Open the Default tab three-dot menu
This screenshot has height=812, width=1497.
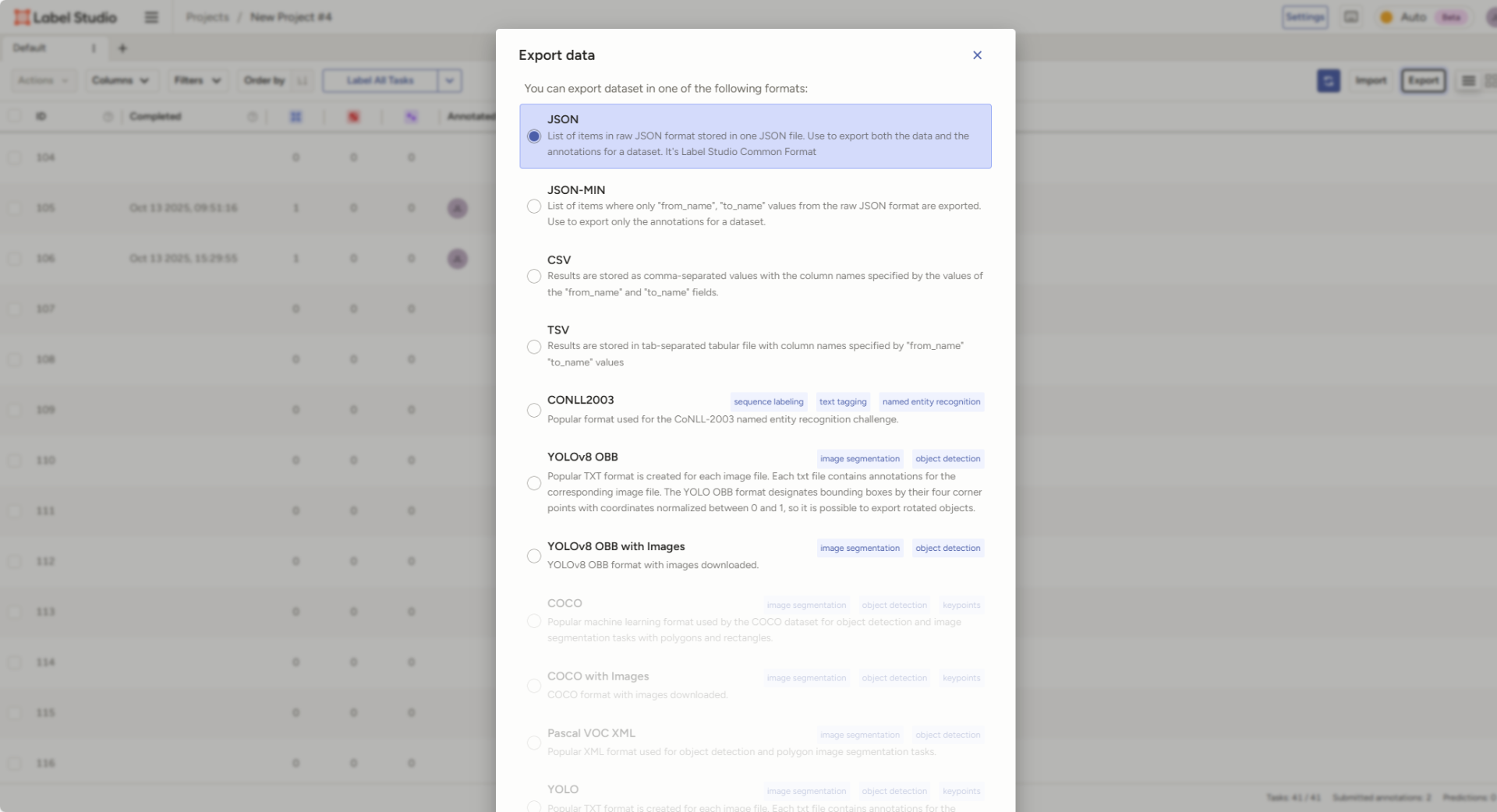click(x=94, y=48)
